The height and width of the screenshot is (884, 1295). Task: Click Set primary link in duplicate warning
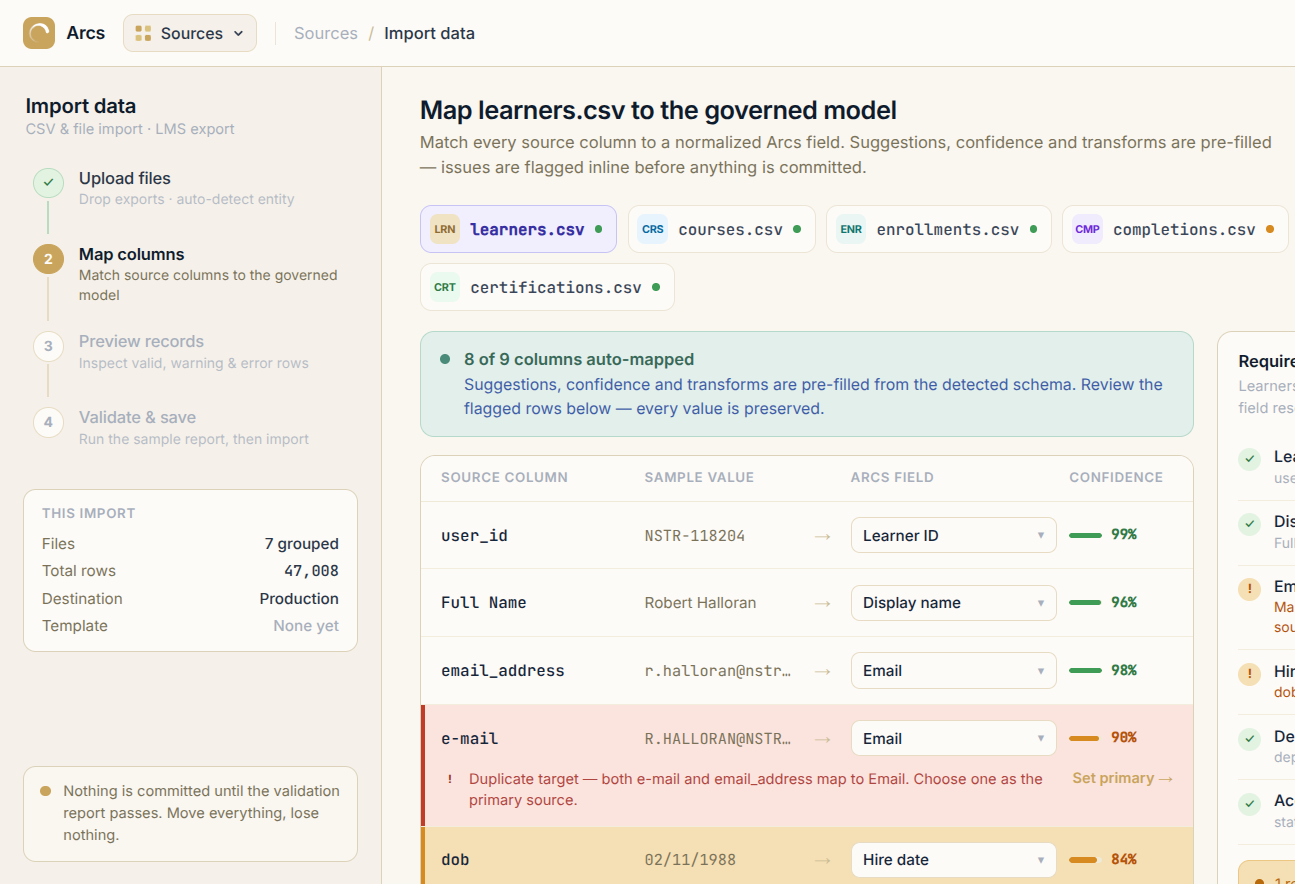point(1122,778)
